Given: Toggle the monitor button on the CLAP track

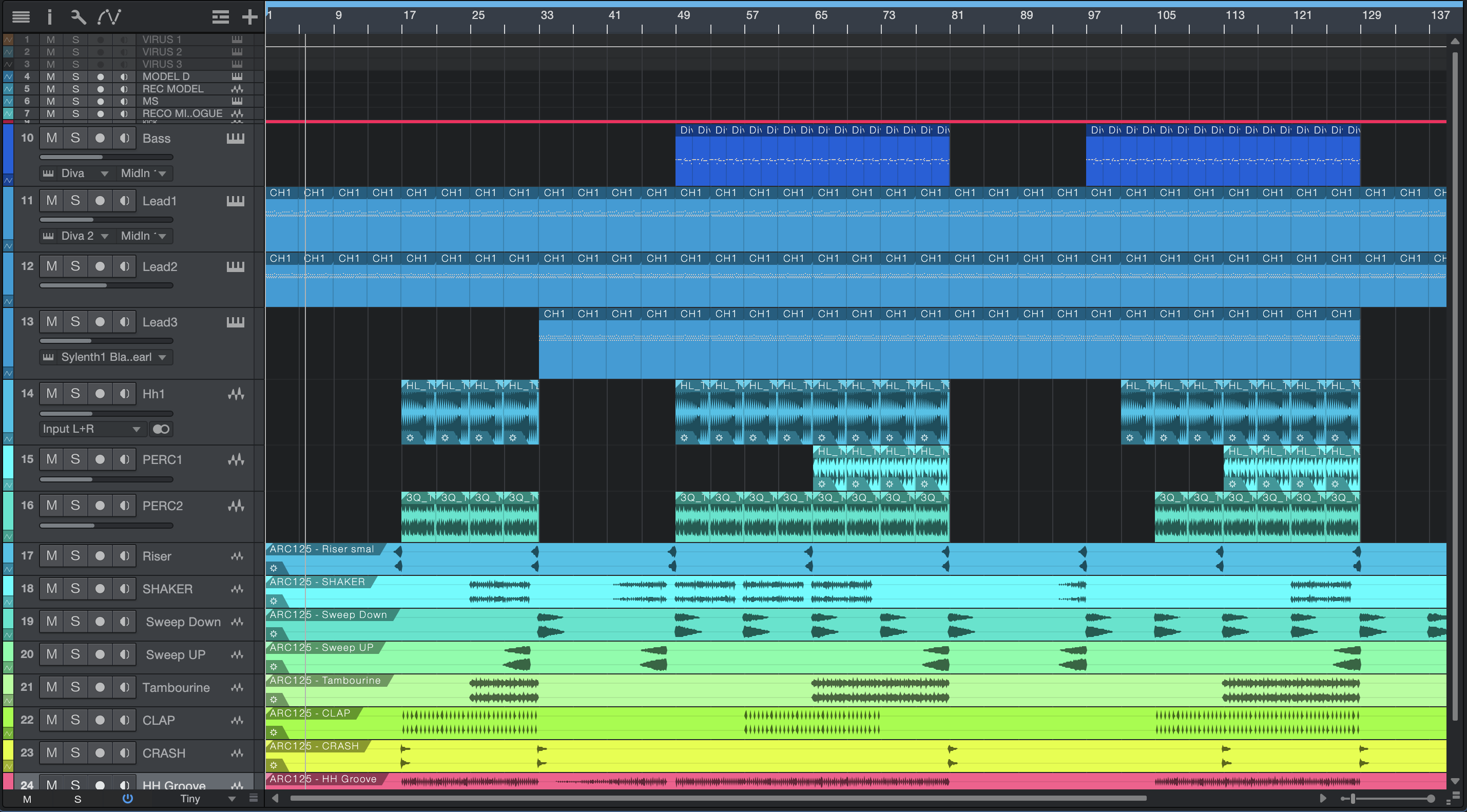Looking at the screenshot, I should [124, 720].
